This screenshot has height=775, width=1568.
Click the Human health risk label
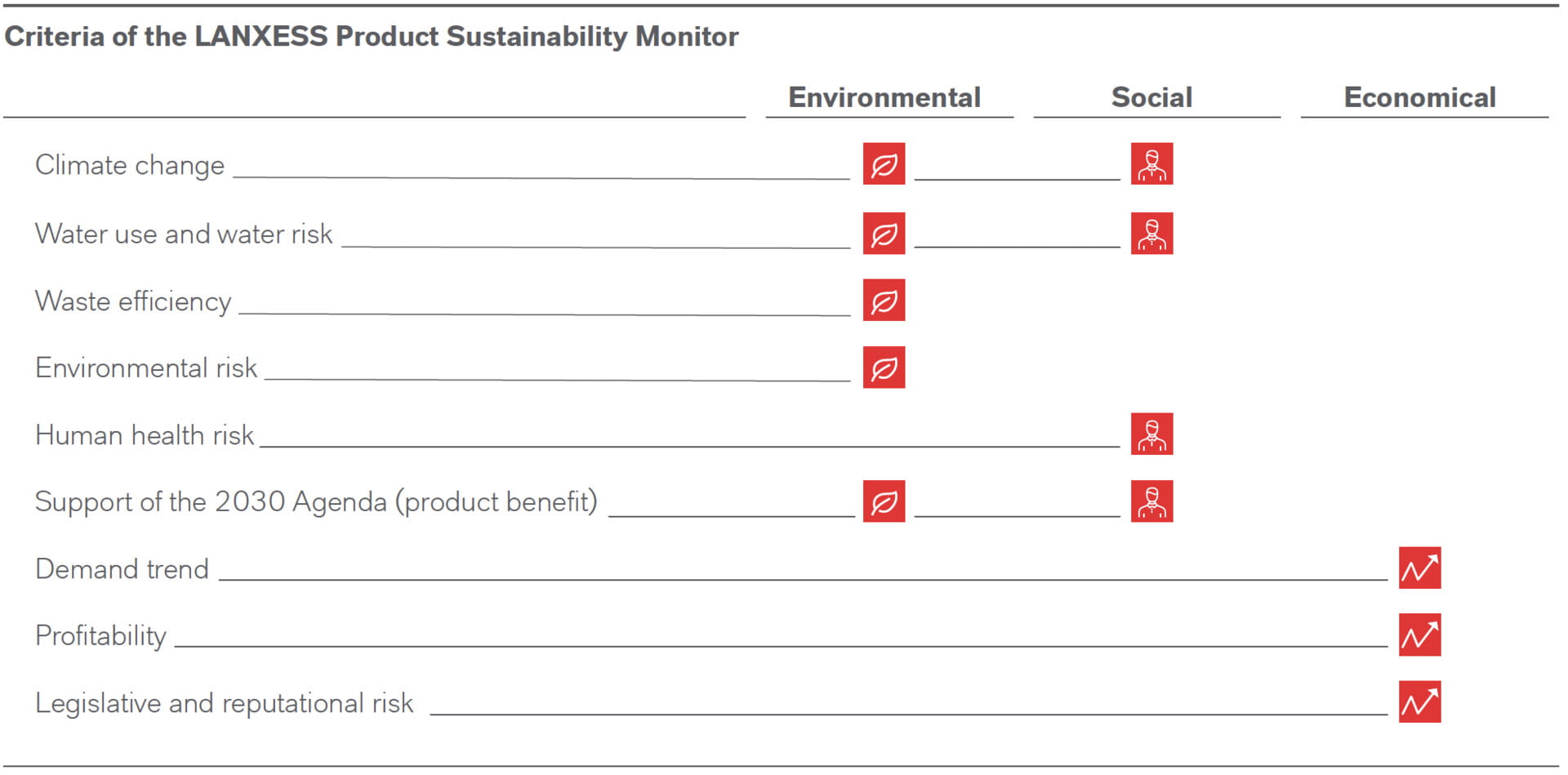[x=145, y=434]
